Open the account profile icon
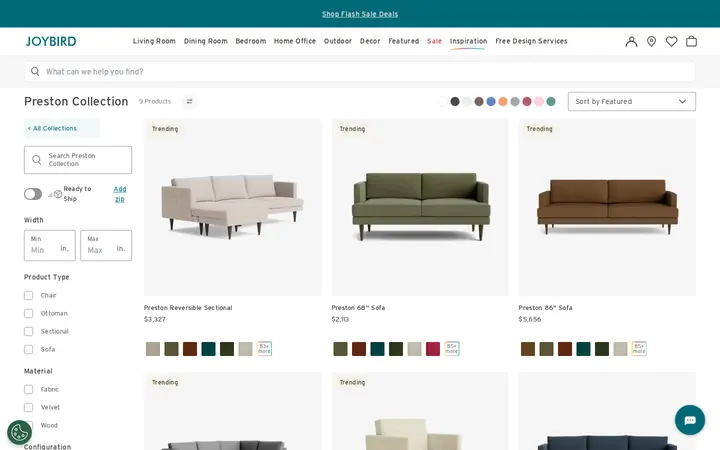Viewport: 720px width, 450px height. pyautogui.click(x=631, y=41)
